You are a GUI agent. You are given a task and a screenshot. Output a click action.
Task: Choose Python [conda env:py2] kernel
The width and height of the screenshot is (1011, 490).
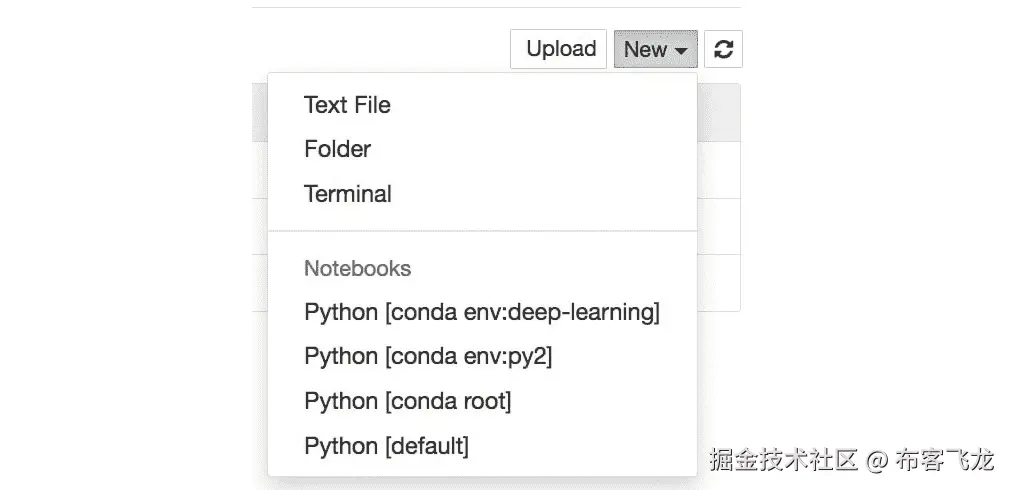pyautogui.click(x=427, y=356)
